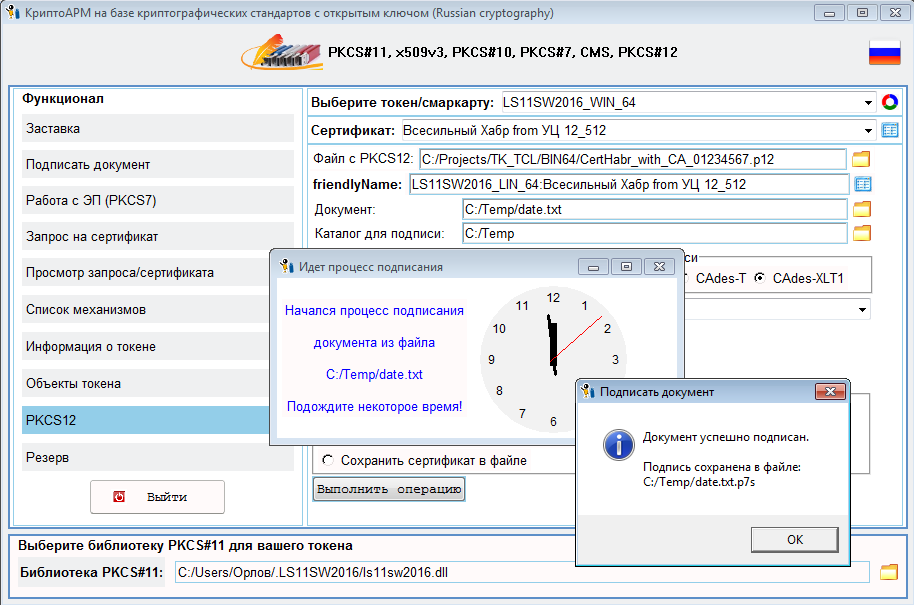Open the Сертификат dropdown list
Image resolution: width=914 pixels, height=605 pixels.
(867, 130)
